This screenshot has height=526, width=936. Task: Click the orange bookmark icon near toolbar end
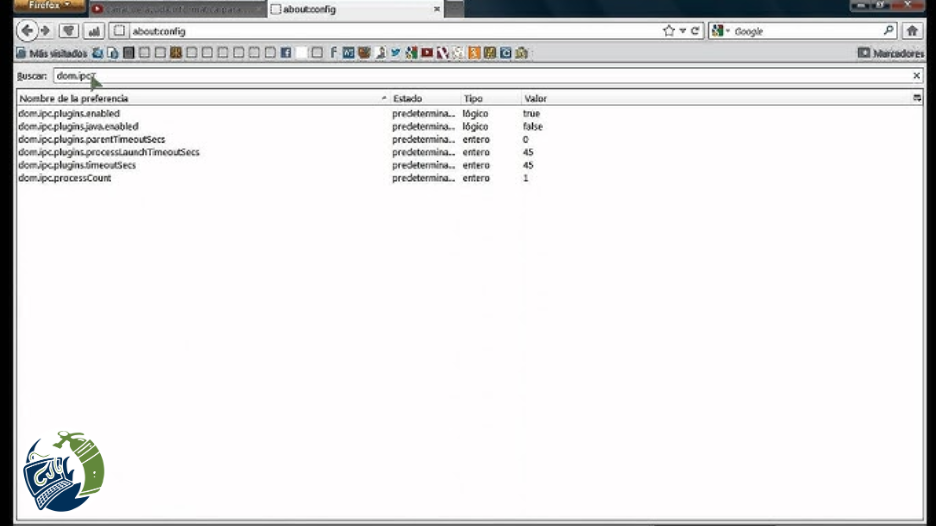pyautogui.click(x=474, y=53)
